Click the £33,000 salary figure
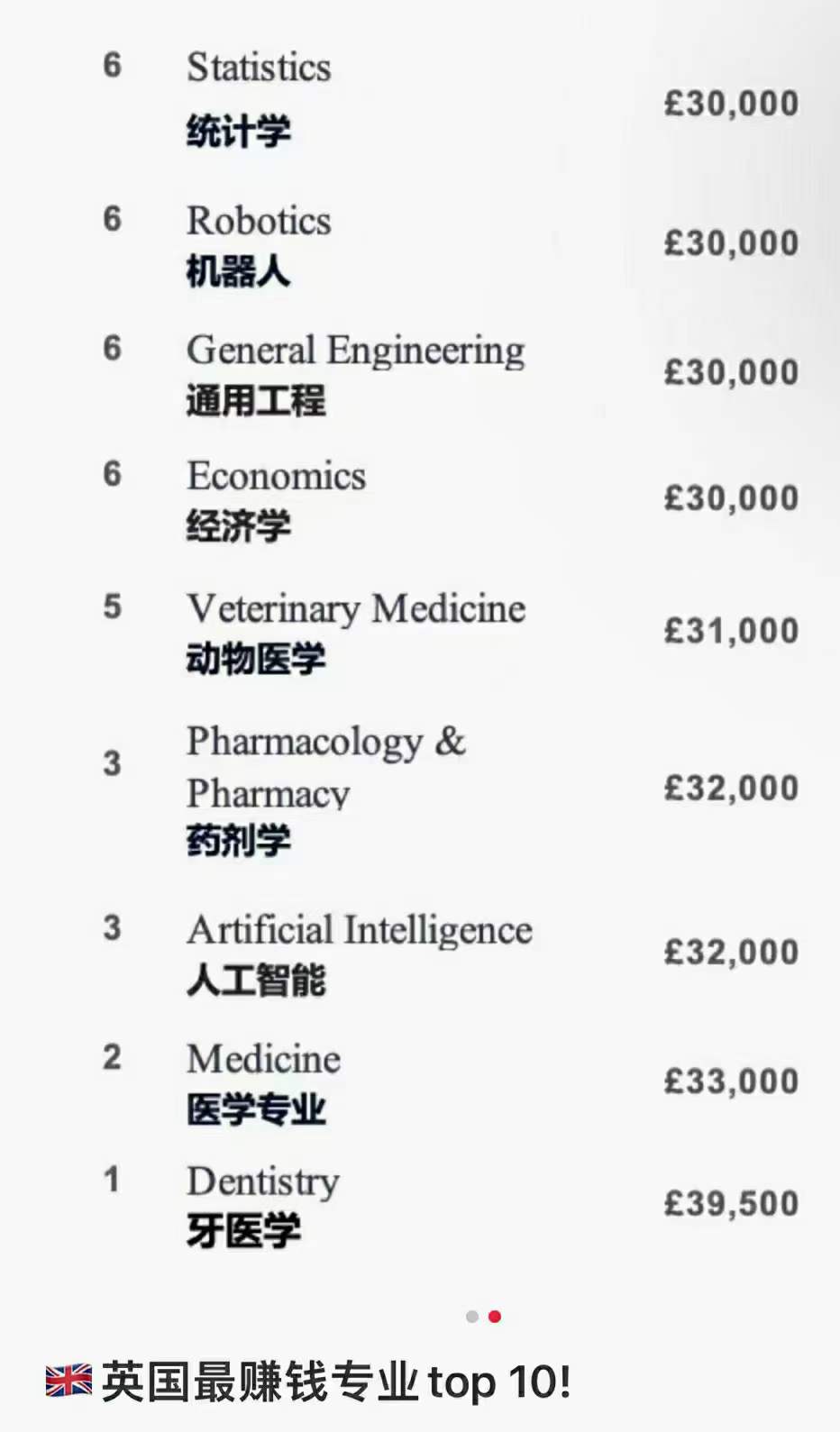The image size is (840, 1432). [731, 1081]
